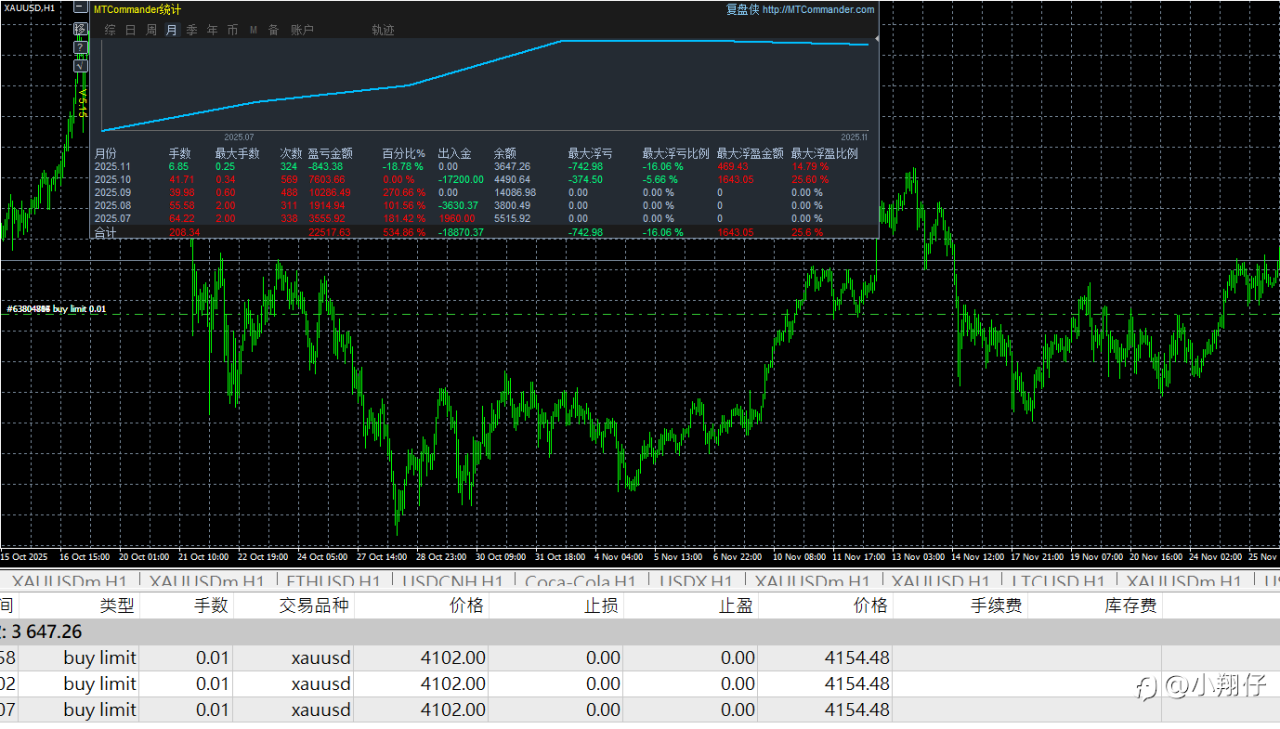The height and width of the screenshot is (729, 1280).
Task: Click the question mark help button
Action: [80, 47]
